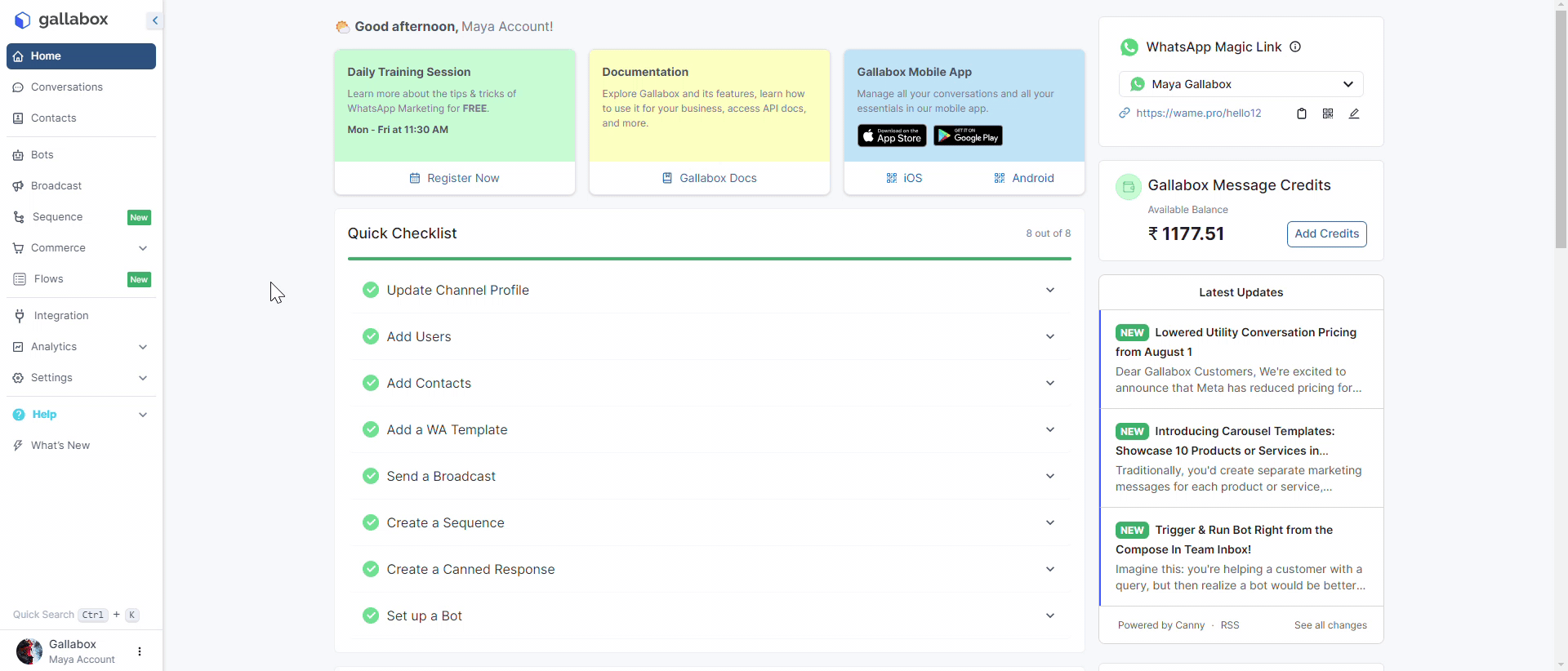This screenshot has height=671, width=1568.
Task: Click the App Store download badge
Action: click(x=892, y=136)
